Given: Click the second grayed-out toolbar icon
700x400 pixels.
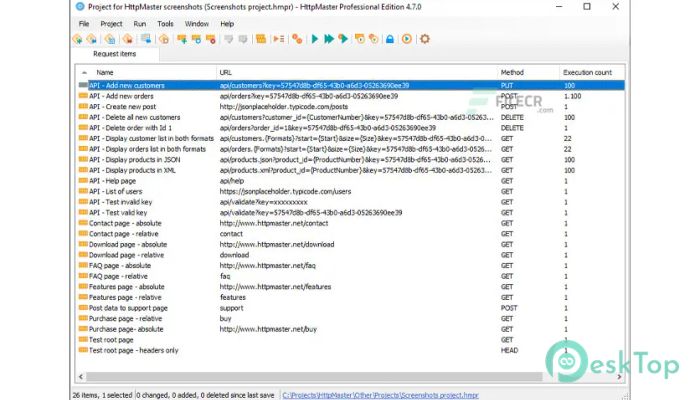Looking at the screenshot, I should [x=243, y=39].
